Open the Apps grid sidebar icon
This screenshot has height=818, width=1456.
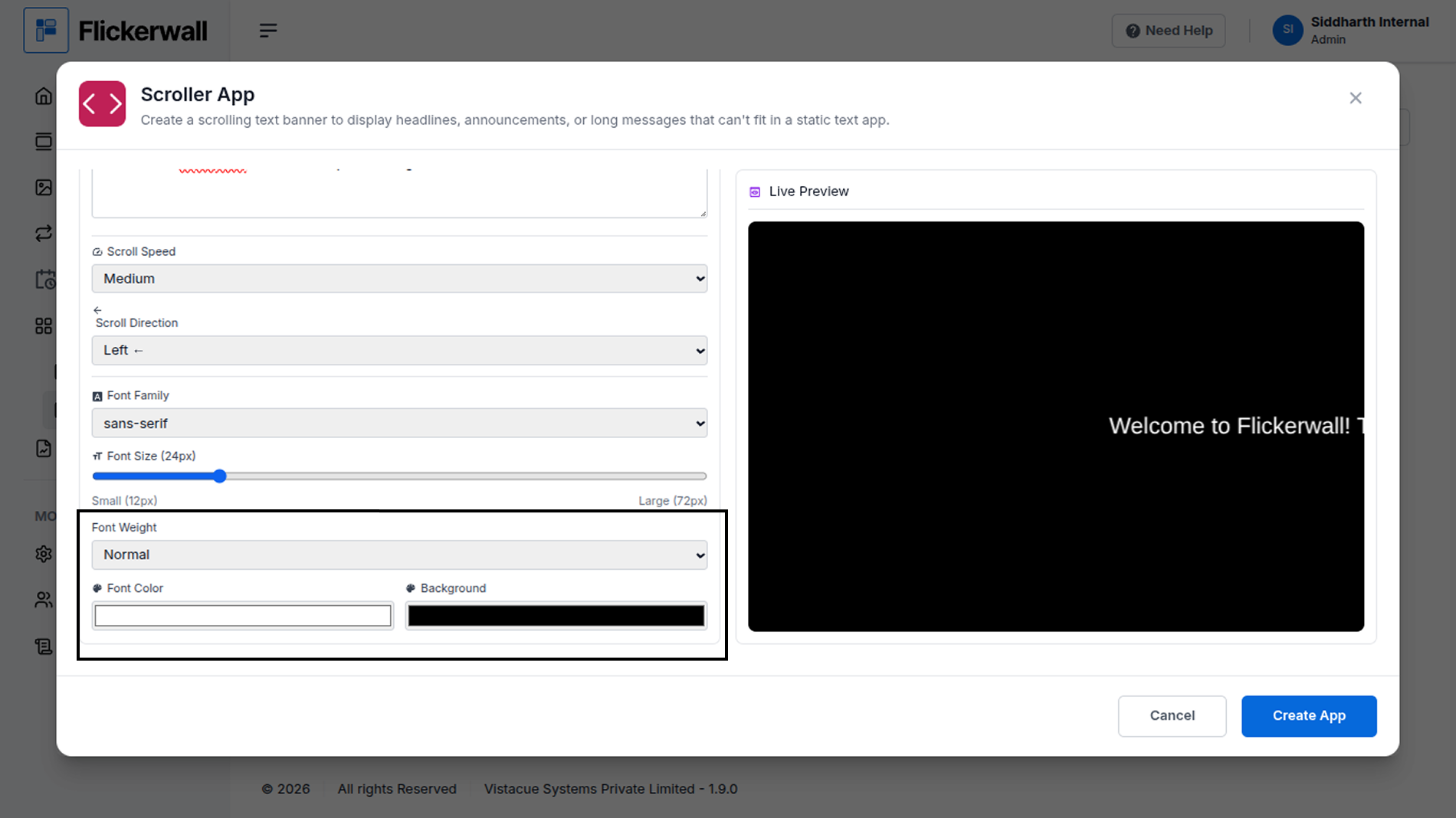[x=44, y=326]
